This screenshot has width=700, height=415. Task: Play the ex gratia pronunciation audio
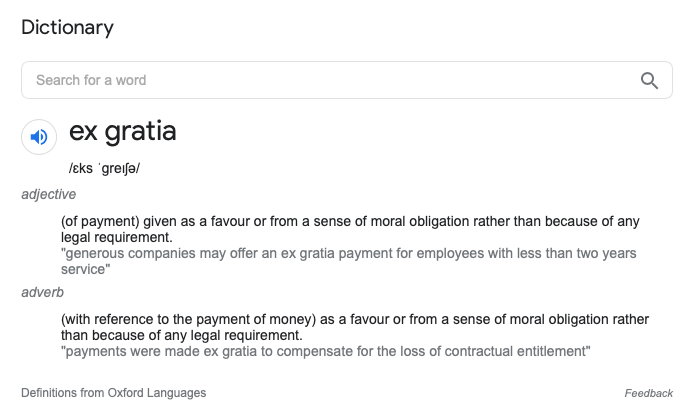[39, 137]
